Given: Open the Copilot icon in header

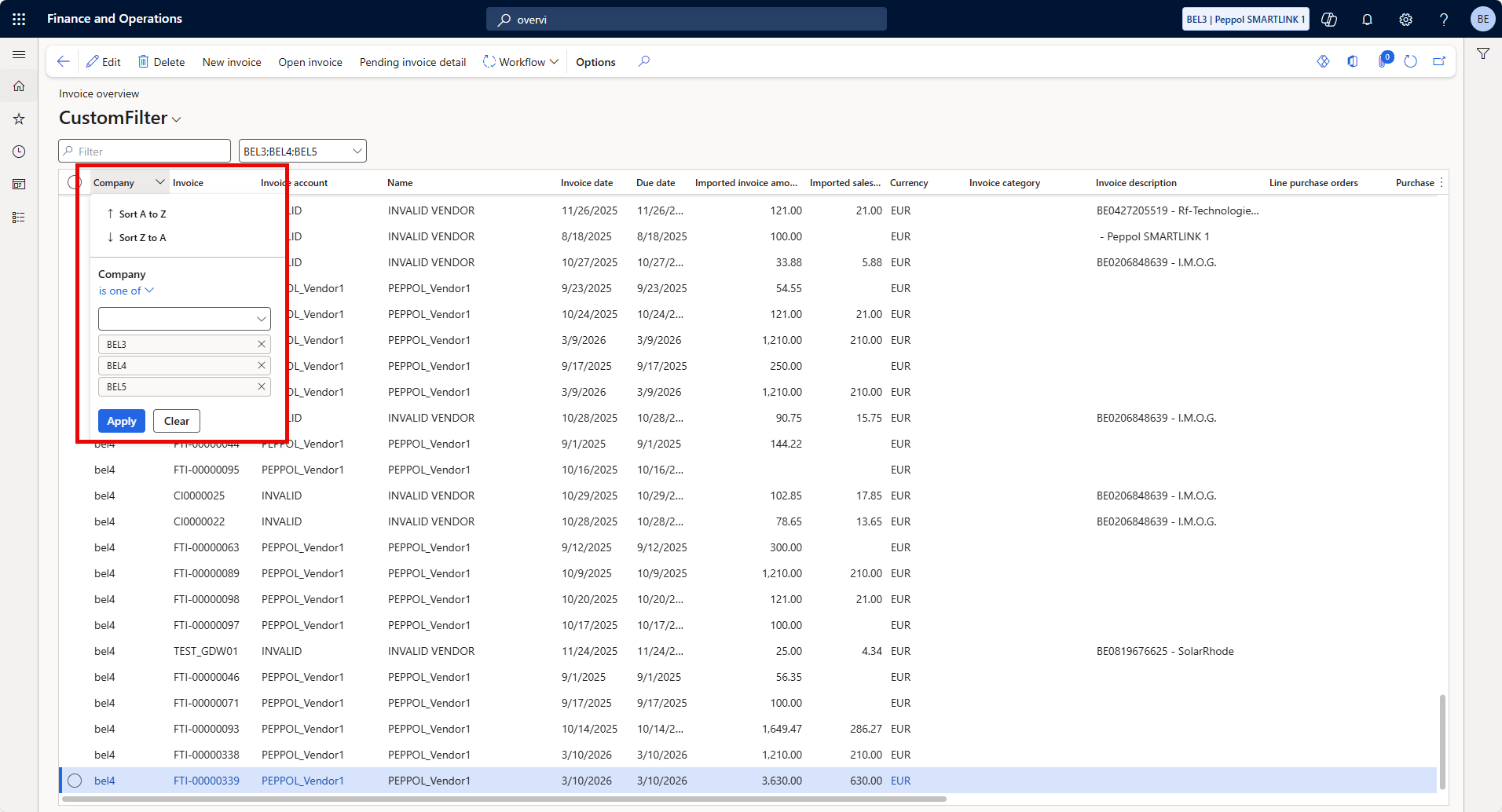Looking at the screenshot, I should pyautogui.click(x=1329, y=19).
